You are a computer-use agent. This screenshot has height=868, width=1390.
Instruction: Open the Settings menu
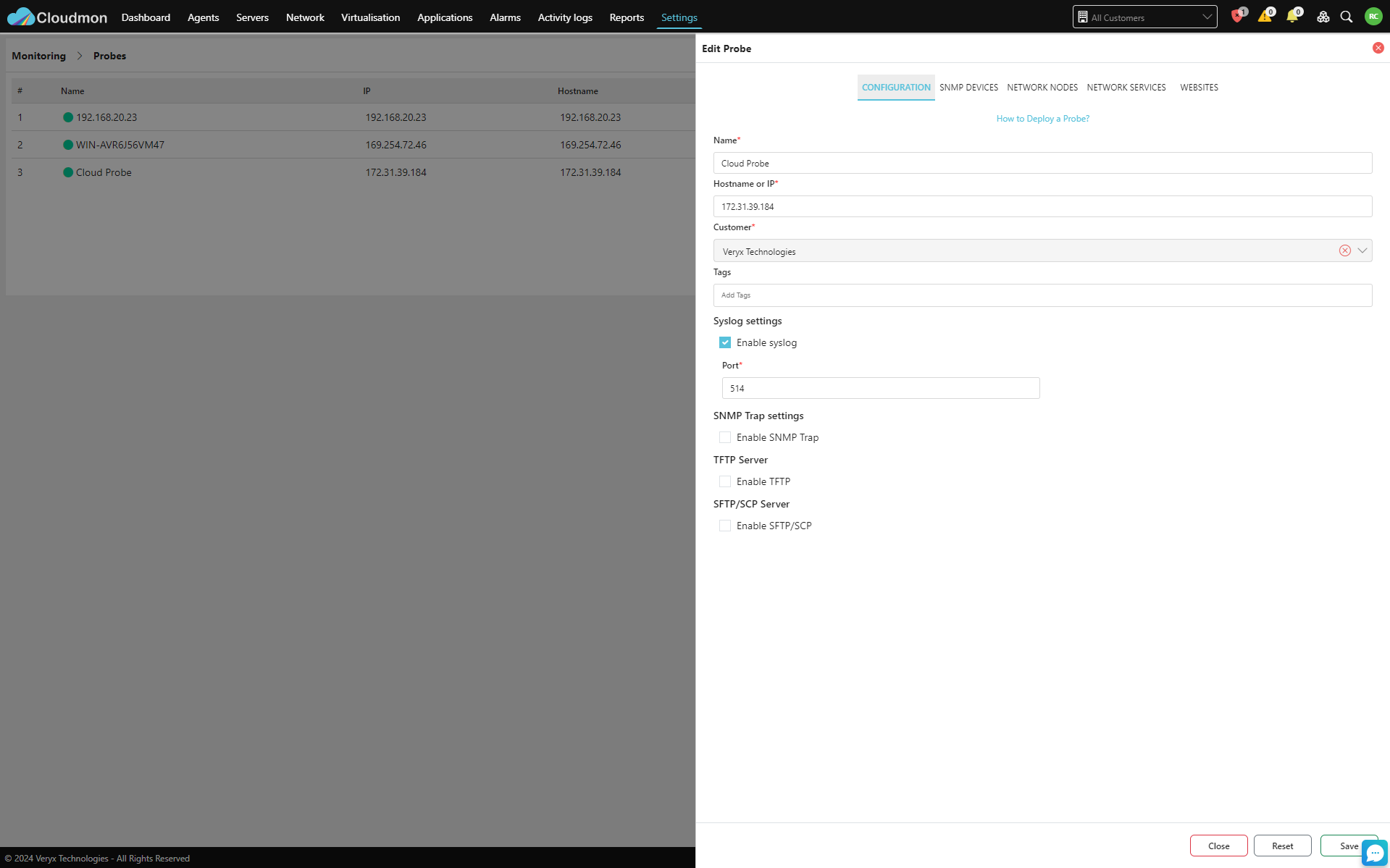tap(679, 17)
